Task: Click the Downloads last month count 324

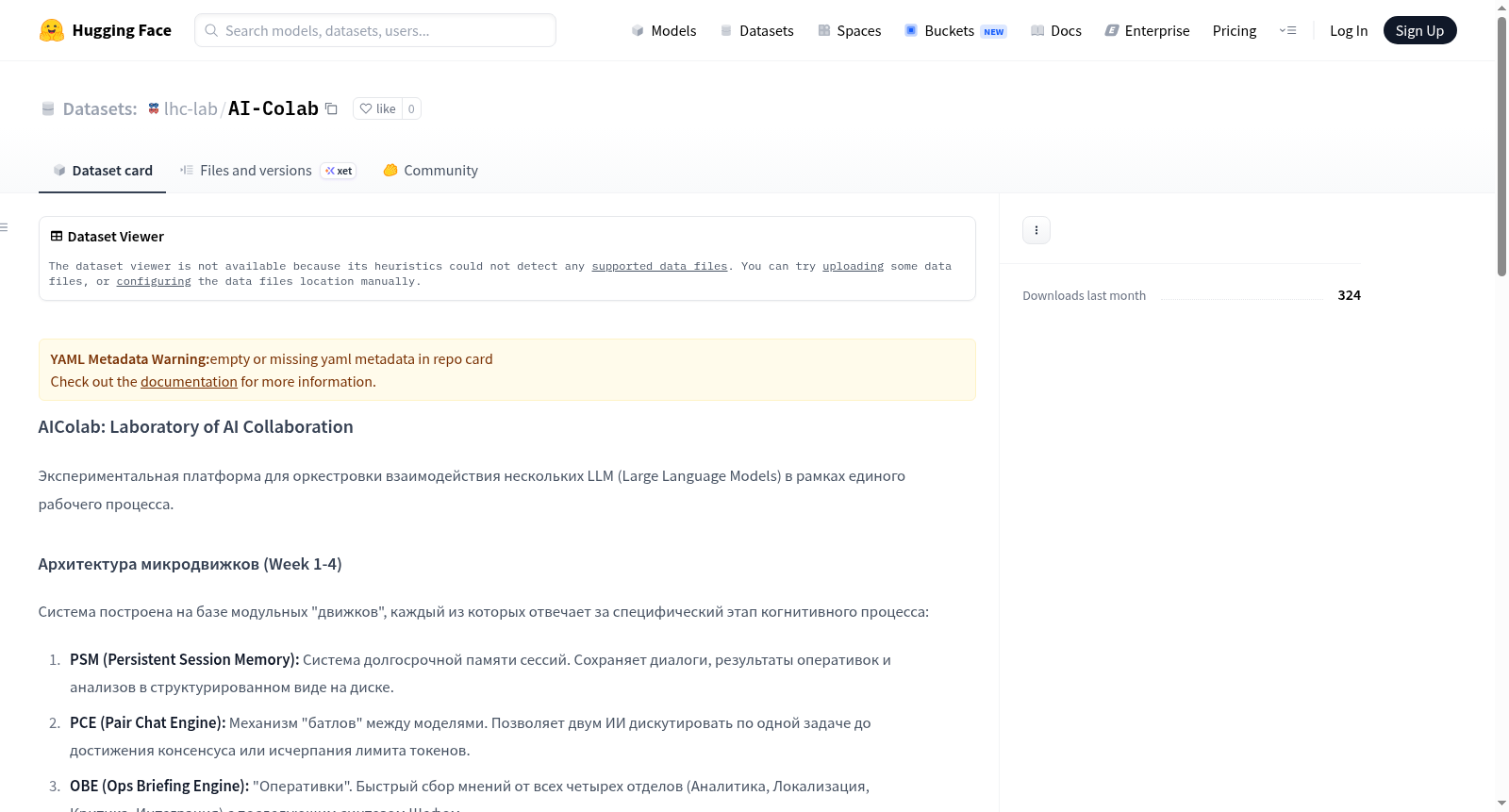Action: tap(1350, 295)
